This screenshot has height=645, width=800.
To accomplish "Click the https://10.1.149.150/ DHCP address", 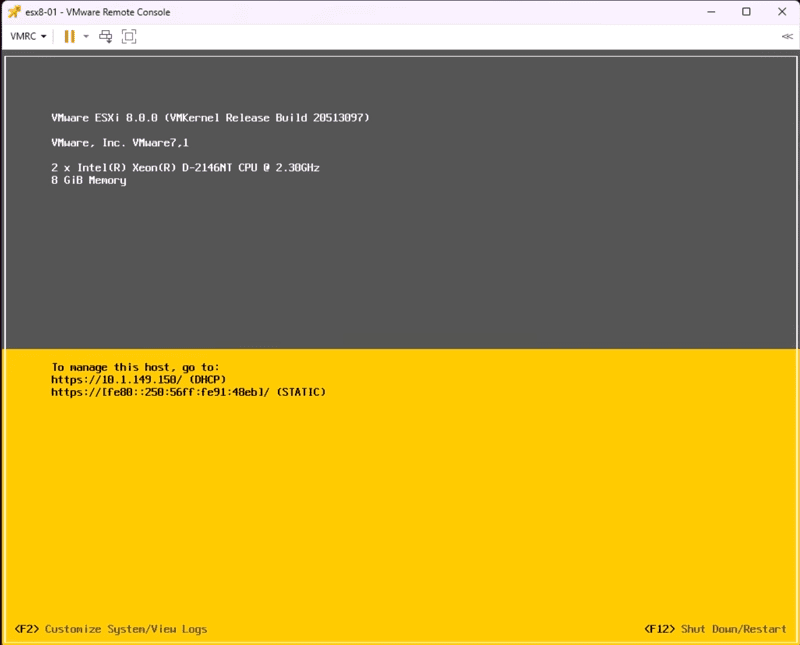I will click(138, 379).
